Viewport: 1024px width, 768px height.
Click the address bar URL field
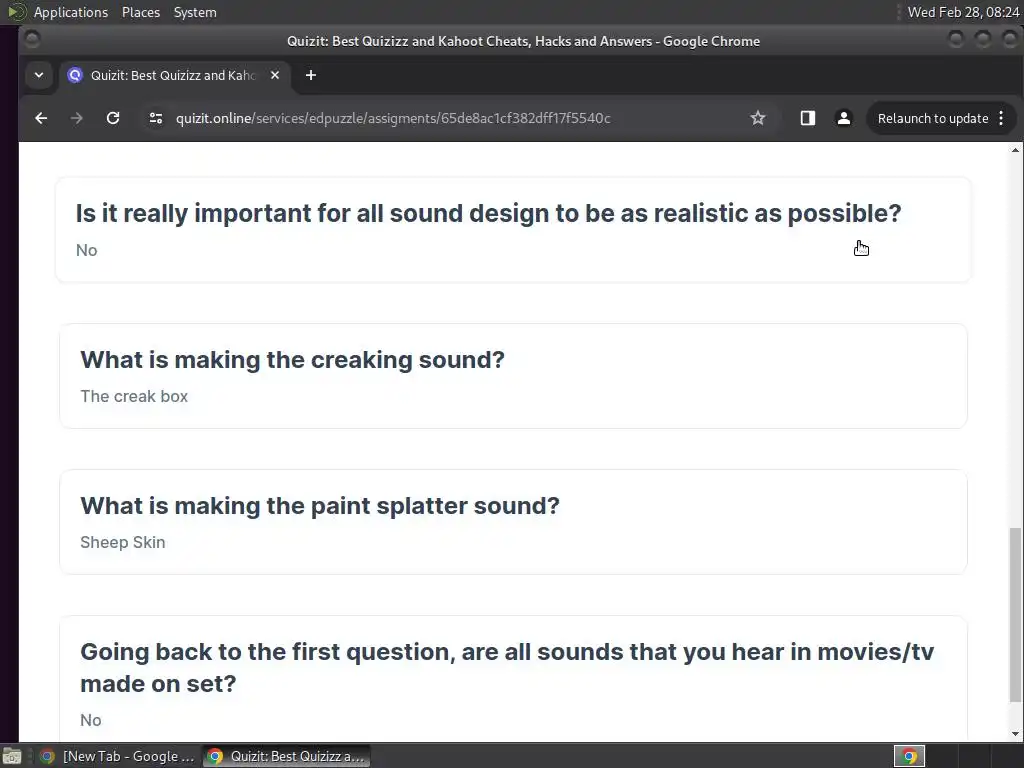coord(450,118)
